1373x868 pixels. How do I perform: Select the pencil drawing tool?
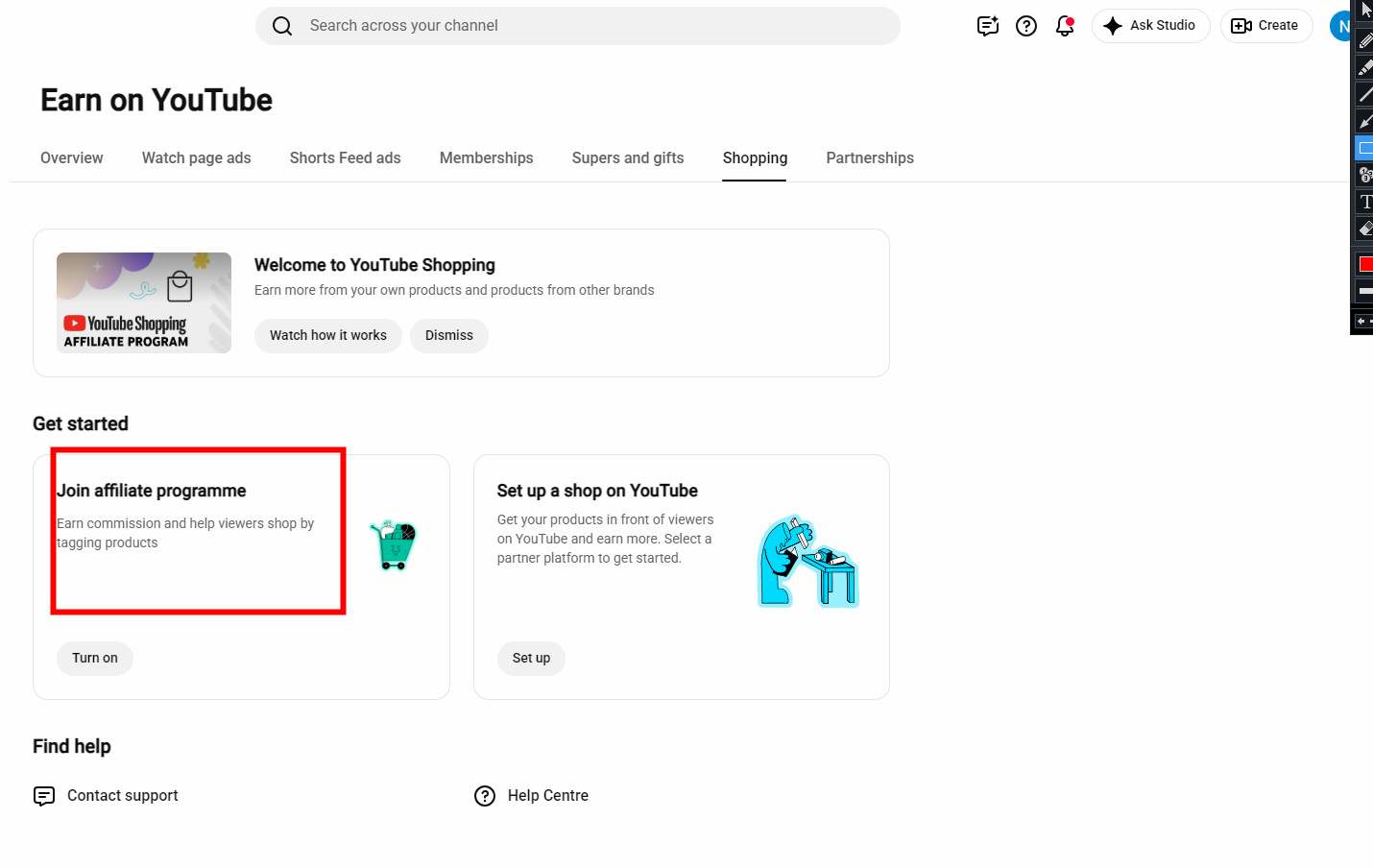(1364, 40)
